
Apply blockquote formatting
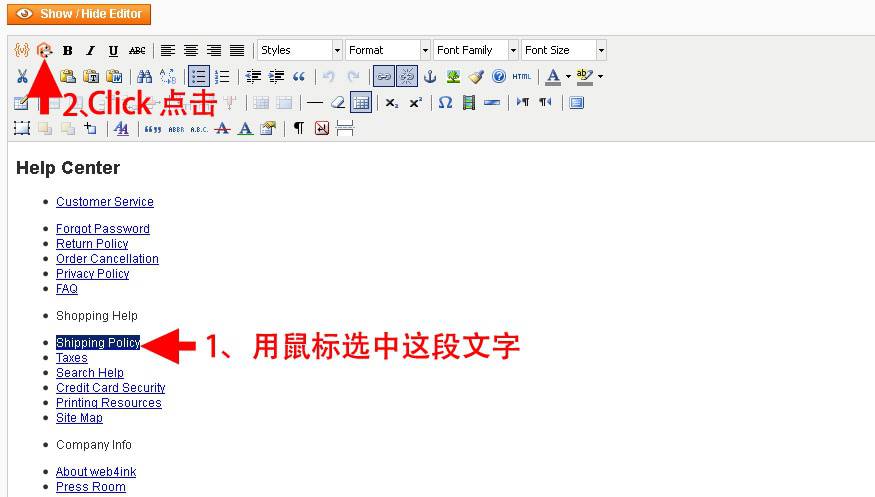click(299, 76)
